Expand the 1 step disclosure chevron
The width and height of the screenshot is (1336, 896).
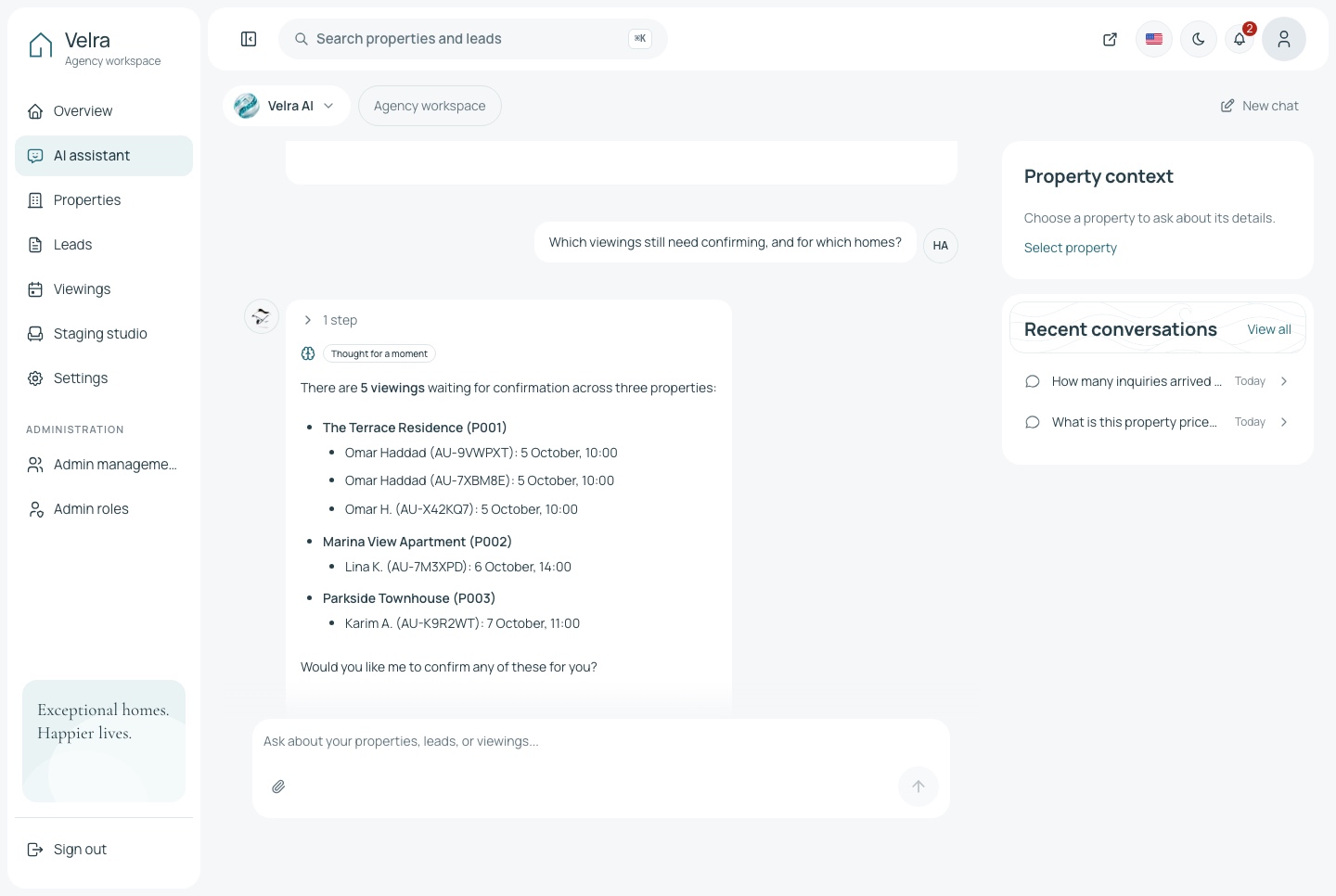(x=308, y=320)
